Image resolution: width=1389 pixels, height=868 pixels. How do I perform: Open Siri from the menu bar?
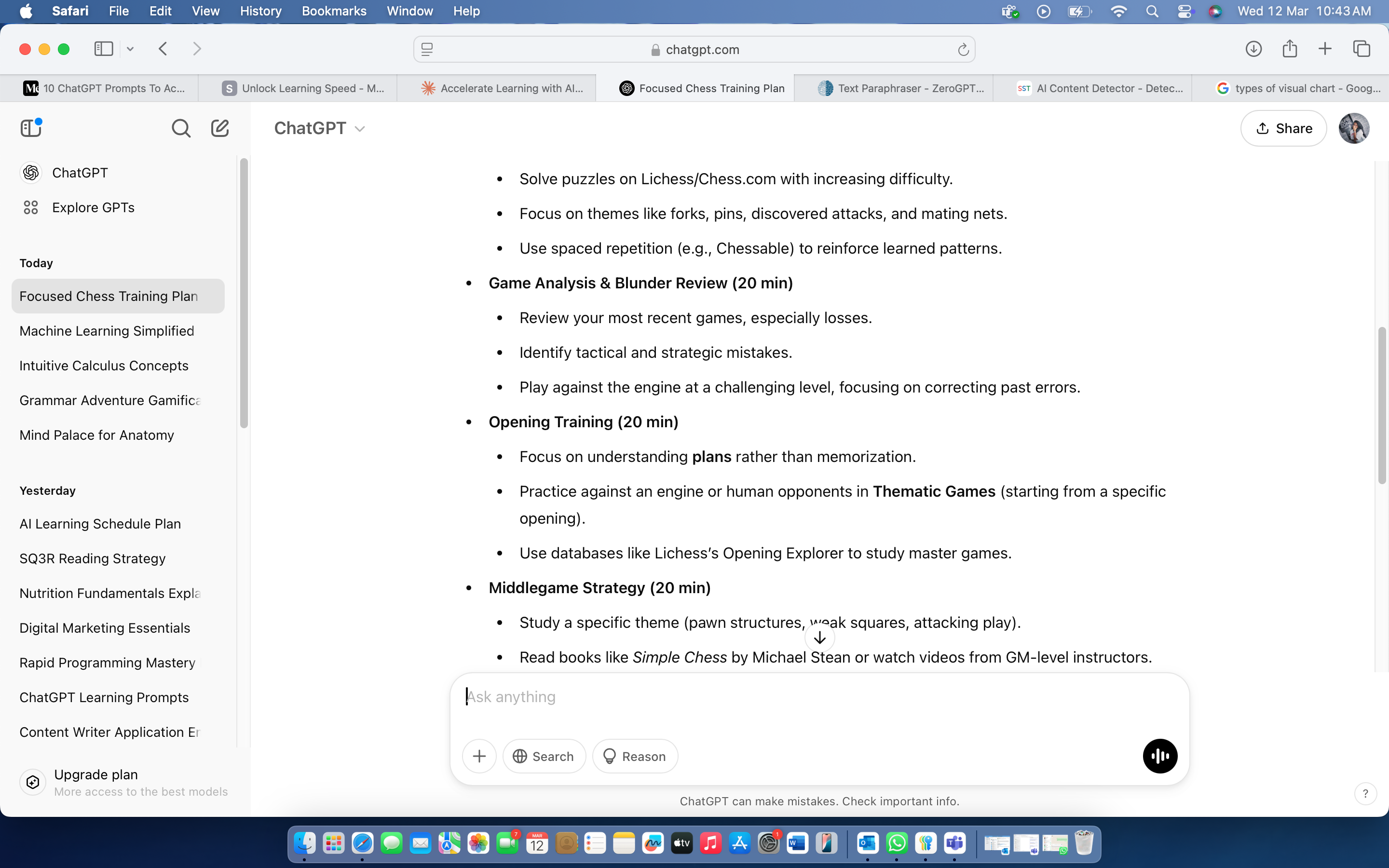(1214, 12)
